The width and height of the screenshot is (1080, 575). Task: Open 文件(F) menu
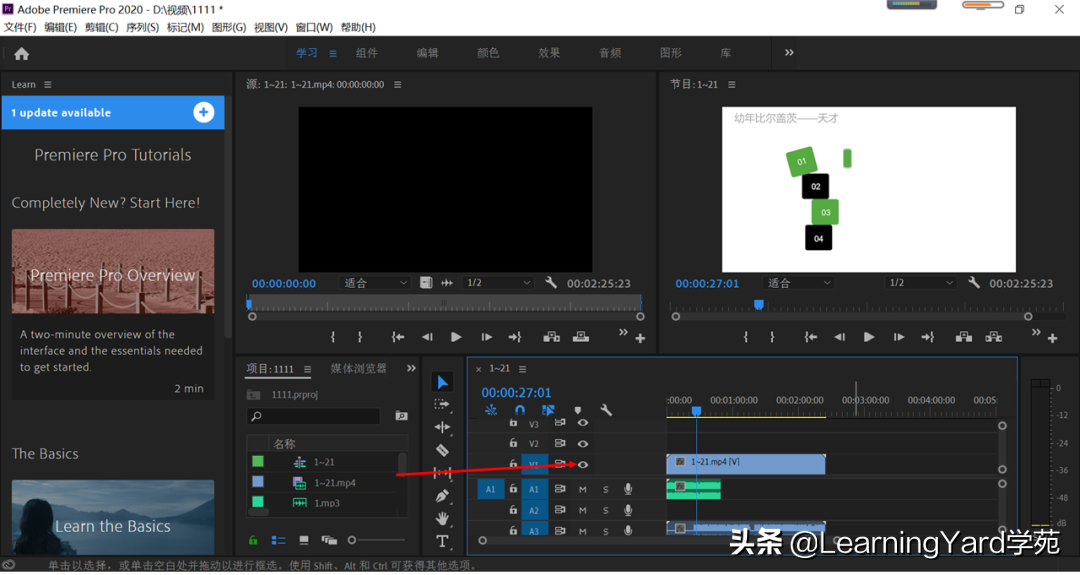click(20, 28)
